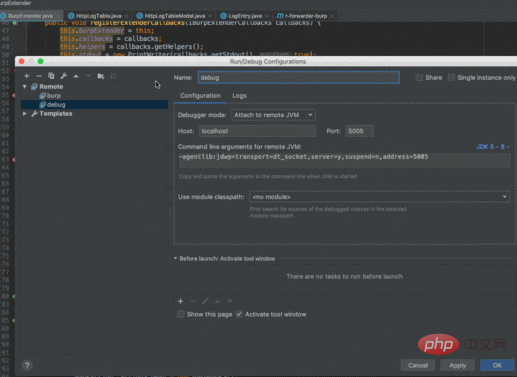Focus the Port input field

point(359,131)
